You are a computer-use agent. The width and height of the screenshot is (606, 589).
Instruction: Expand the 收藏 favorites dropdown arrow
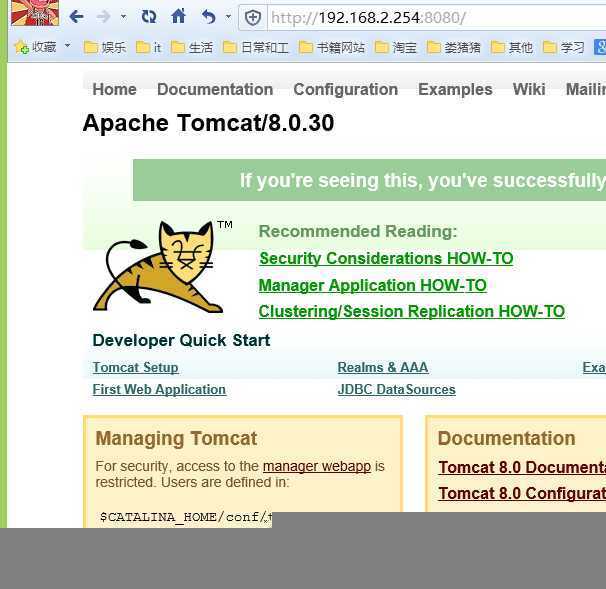coord(68,46)
